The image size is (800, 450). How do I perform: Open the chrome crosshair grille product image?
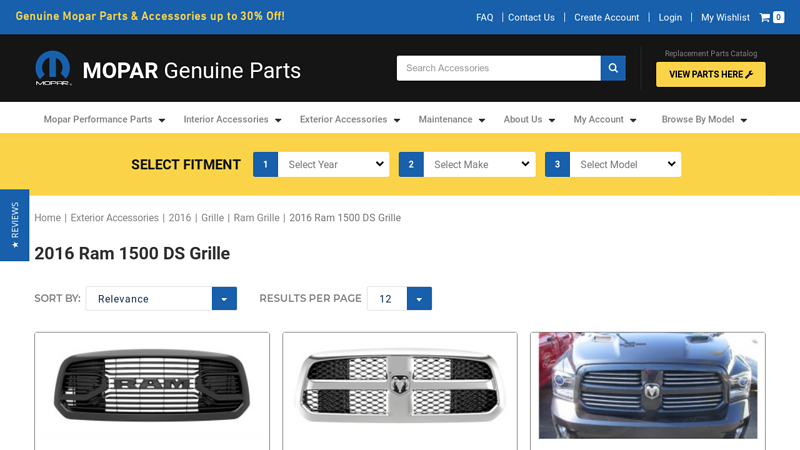click(400, 386)
